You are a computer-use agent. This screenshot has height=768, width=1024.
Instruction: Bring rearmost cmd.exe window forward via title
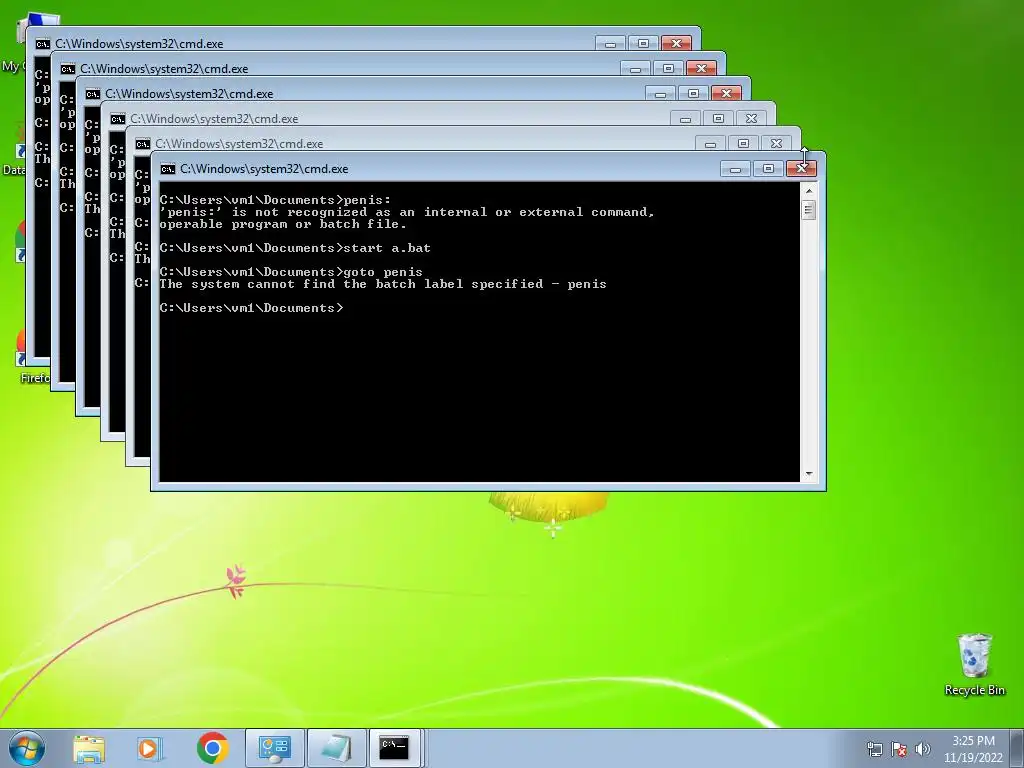click(x=139, y=44)
